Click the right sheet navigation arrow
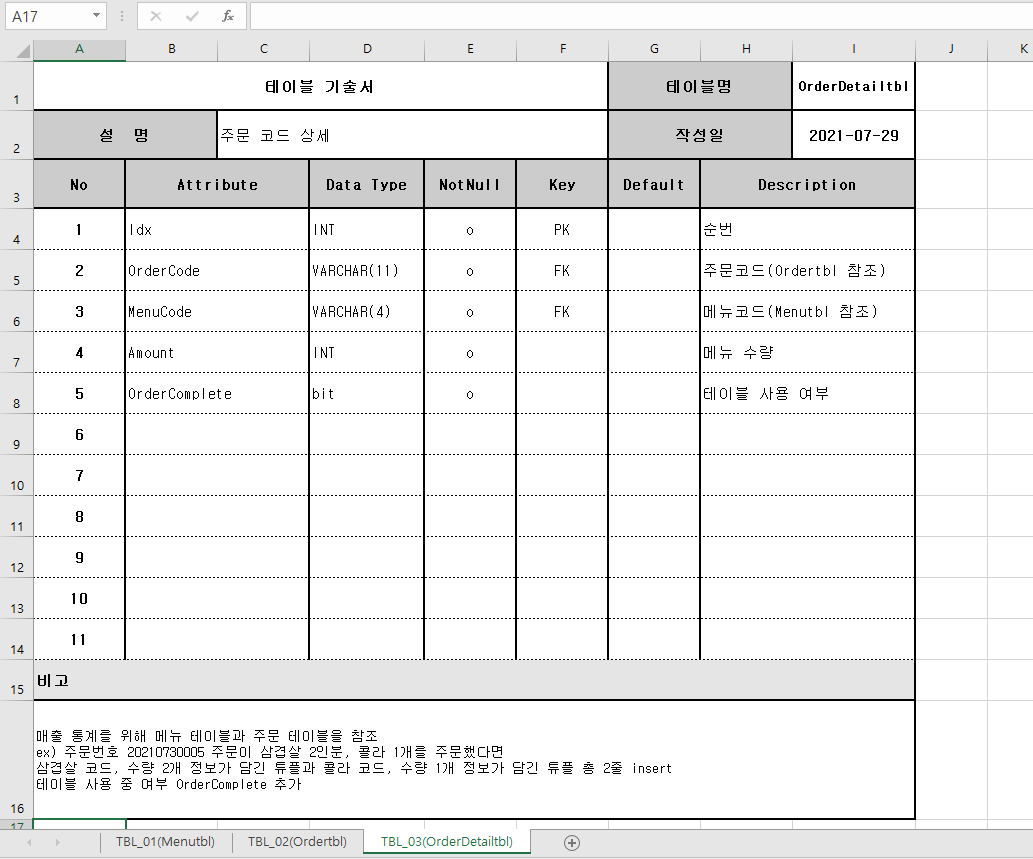The image size is (1033, 859). coord(57,843)
